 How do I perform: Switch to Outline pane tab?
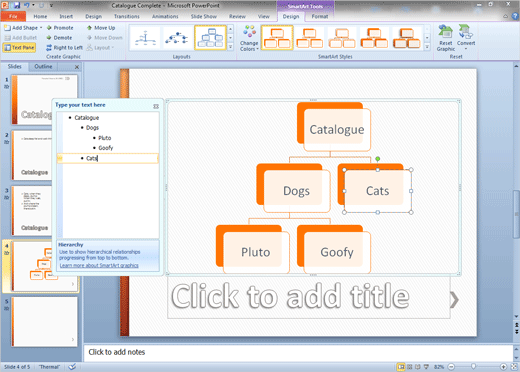(43, 67)
